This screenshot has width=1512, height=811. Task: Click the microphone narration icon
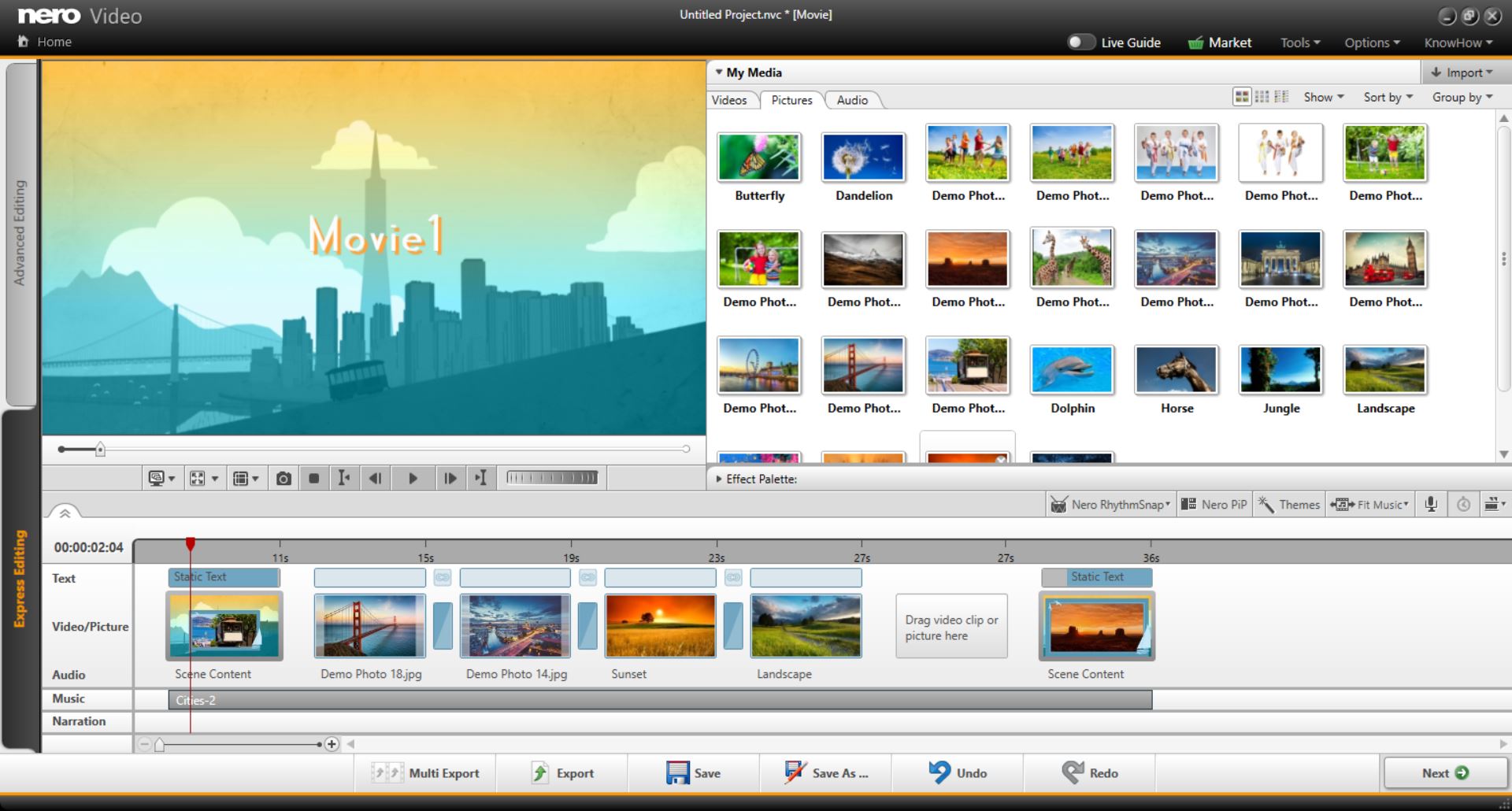coord(1431,505)
